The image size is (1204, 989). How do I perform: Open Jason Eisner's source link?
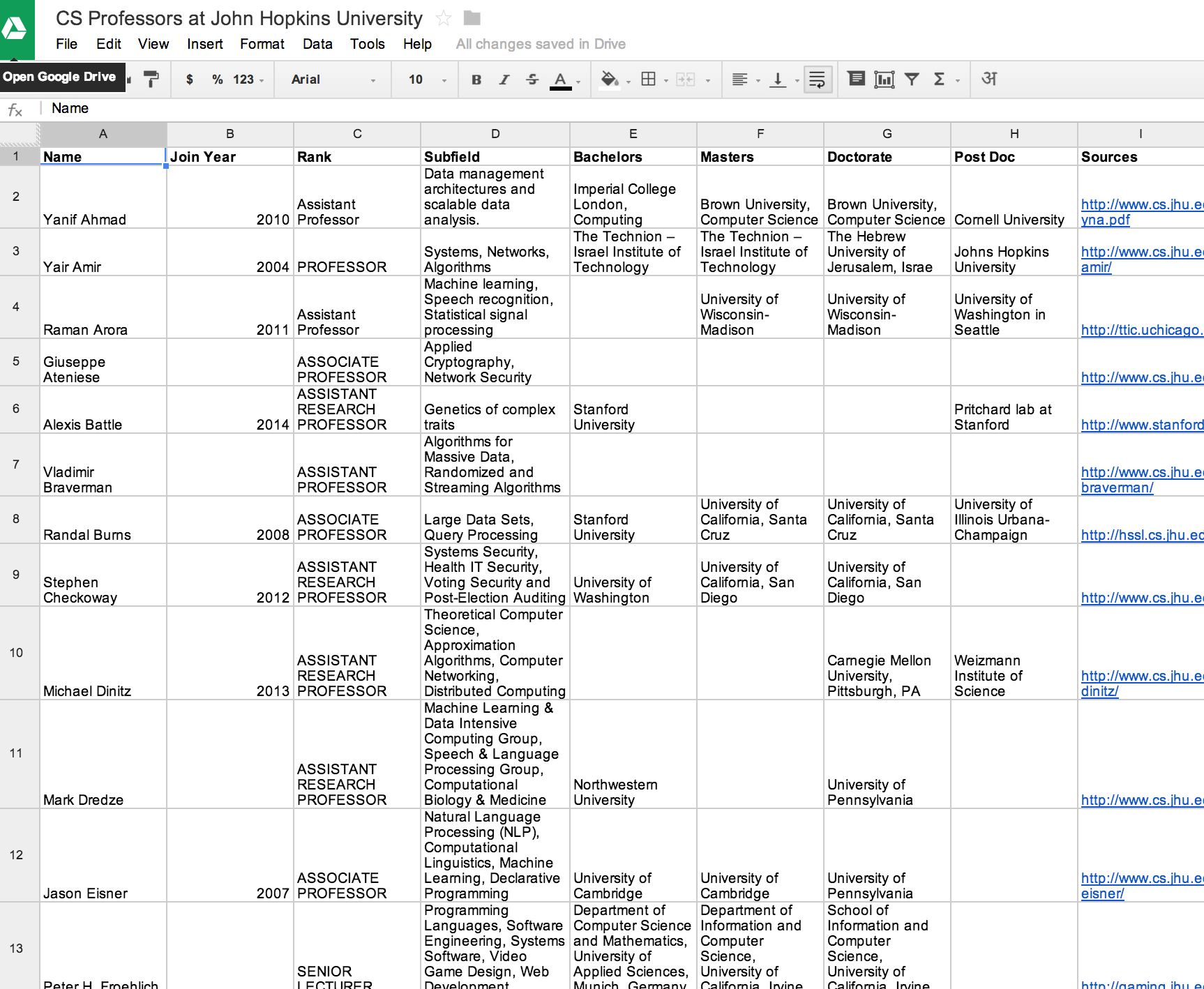pos(1142,885)
